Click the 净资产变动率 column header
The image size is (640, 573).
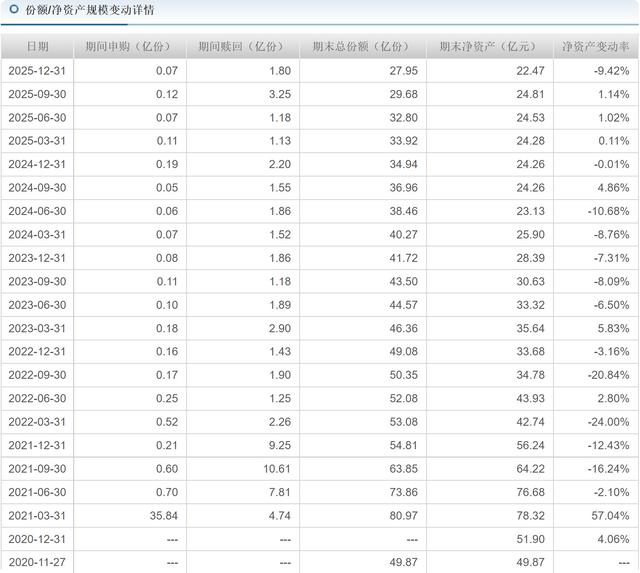click(595, 47)
